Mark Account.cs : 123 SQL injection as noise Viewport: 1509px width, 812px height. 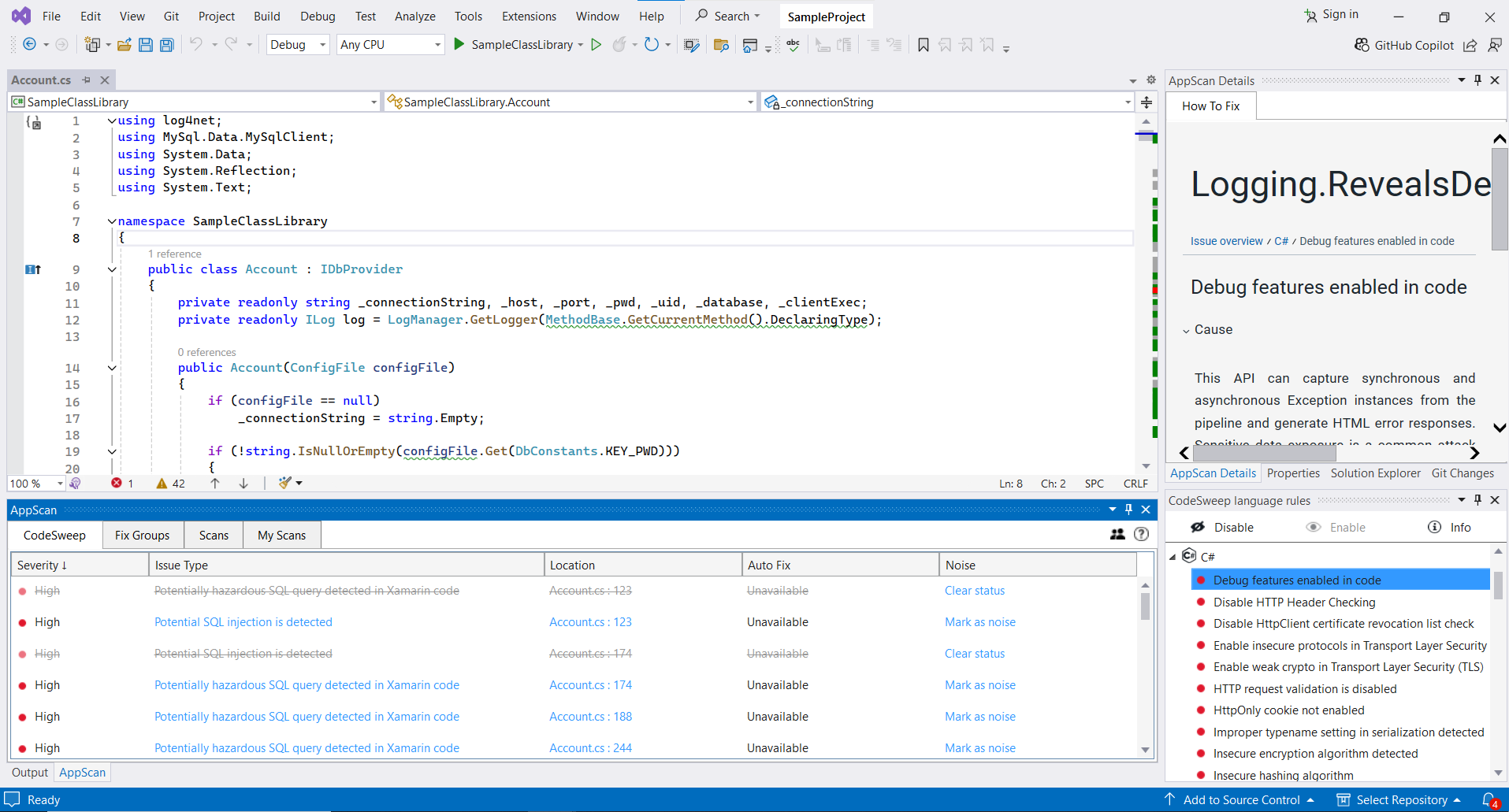979,622
